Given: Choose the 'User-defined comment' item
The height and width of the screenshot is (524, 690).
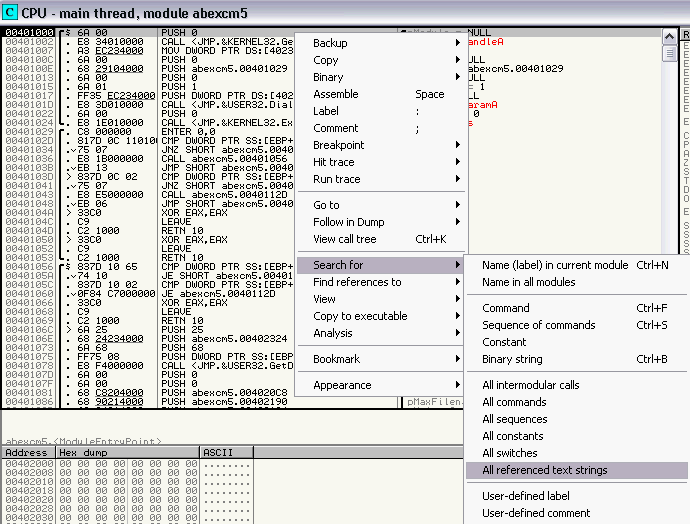Looking at the screenshot, I should click(536, 513).
